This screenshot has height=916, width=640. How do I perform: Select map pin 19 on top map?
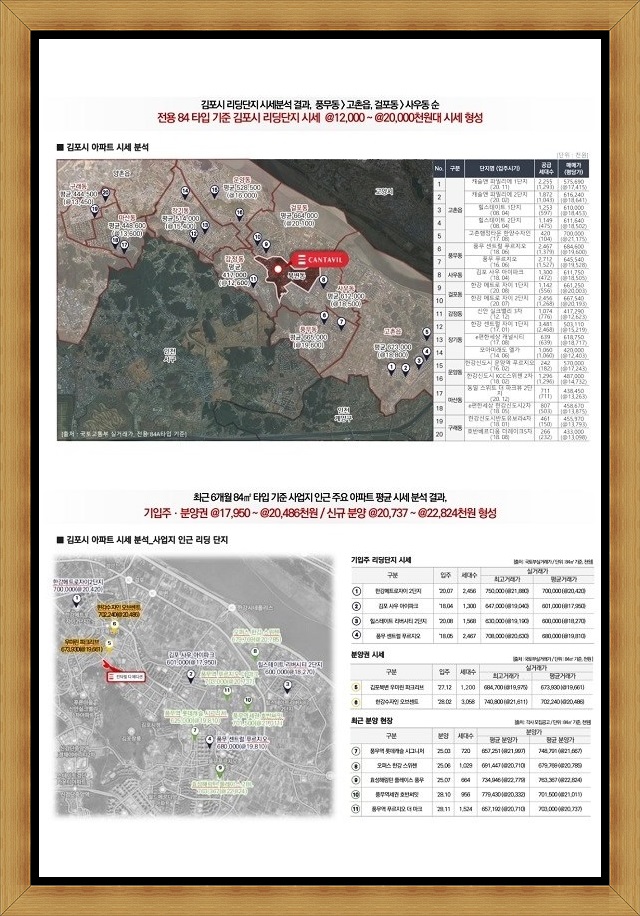93,209
